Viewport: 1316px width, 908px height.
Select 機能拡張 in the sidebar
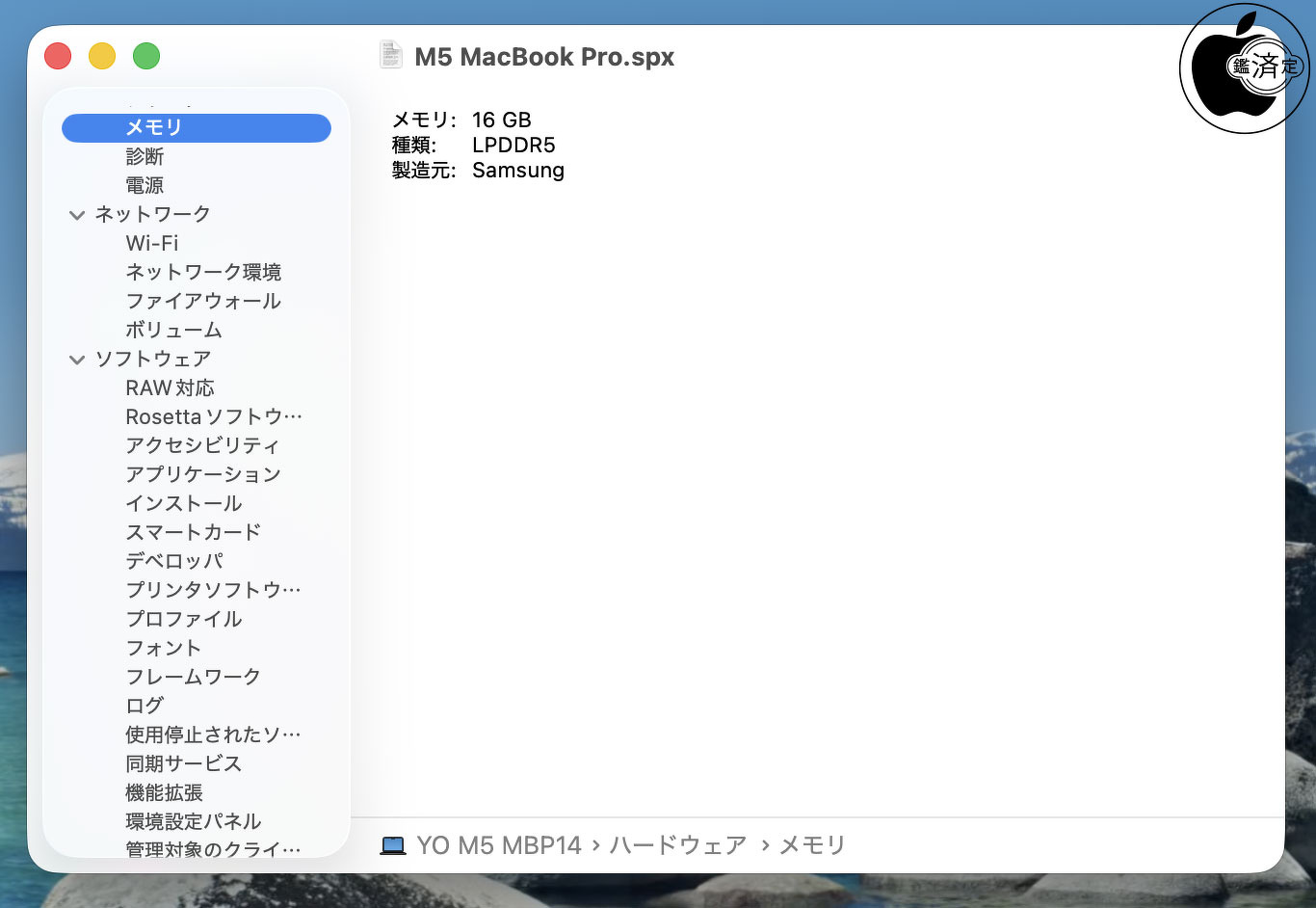coord(164,792)
